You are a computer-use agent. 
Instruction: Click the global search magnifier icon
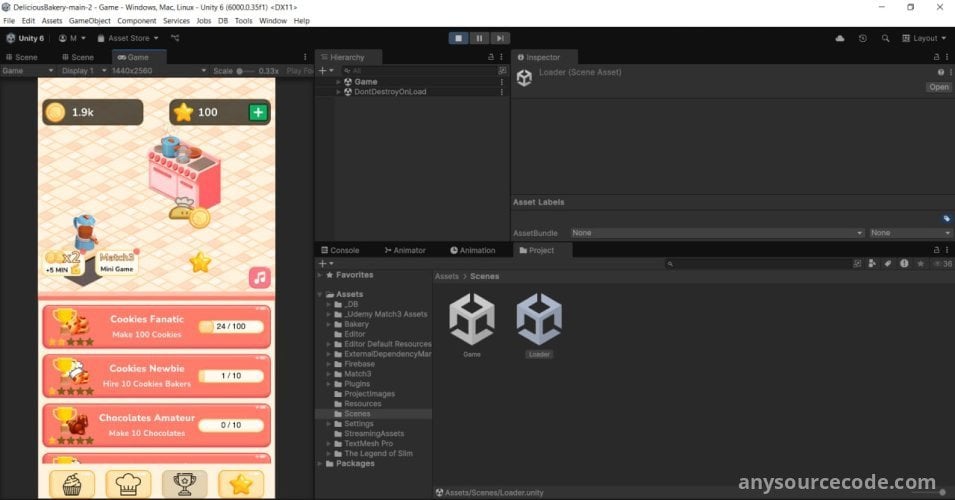(x=886, y=38)
